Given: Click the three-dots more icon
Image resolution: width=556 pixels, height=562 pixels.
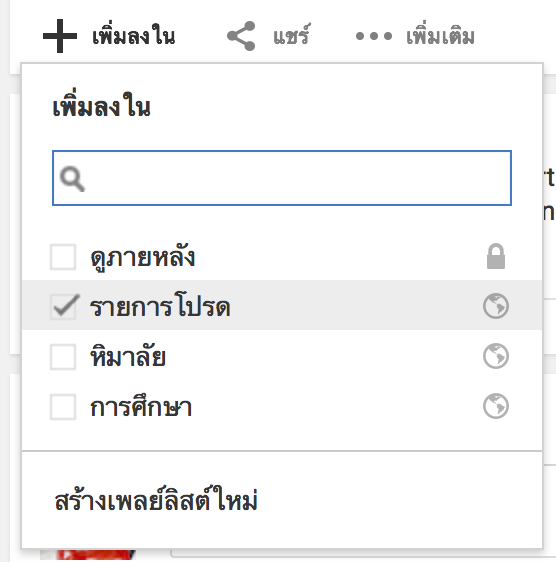Looking at the screenshot, I should (374, 36).
